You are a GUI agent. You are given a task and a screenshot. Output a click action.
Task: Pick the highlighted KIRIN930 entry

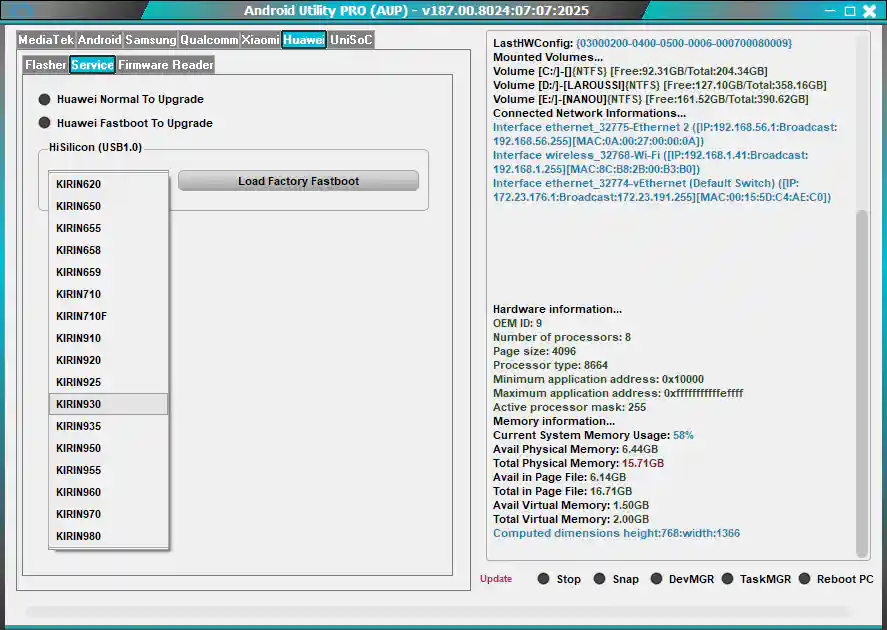pos(109,404)
